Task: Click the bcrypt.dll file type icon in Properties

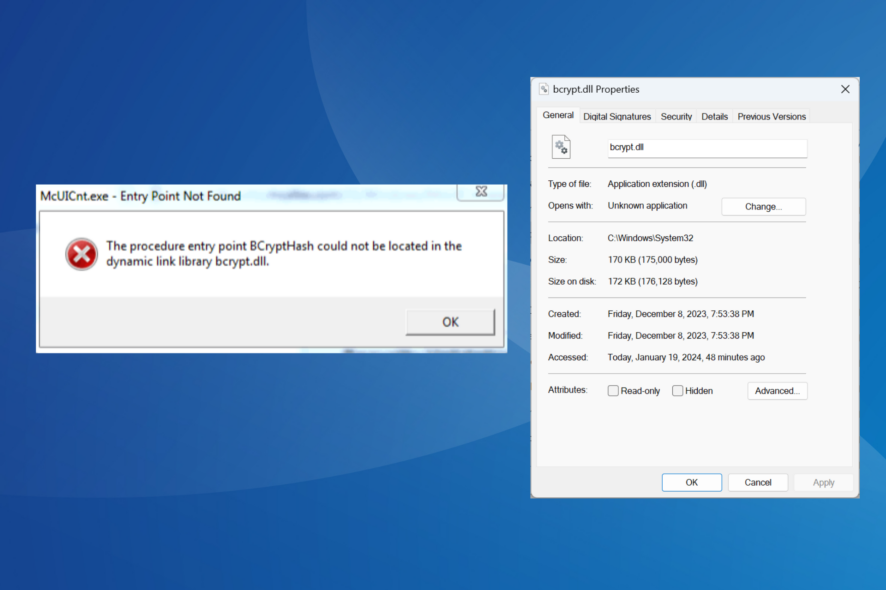Action: coord(561,147)
